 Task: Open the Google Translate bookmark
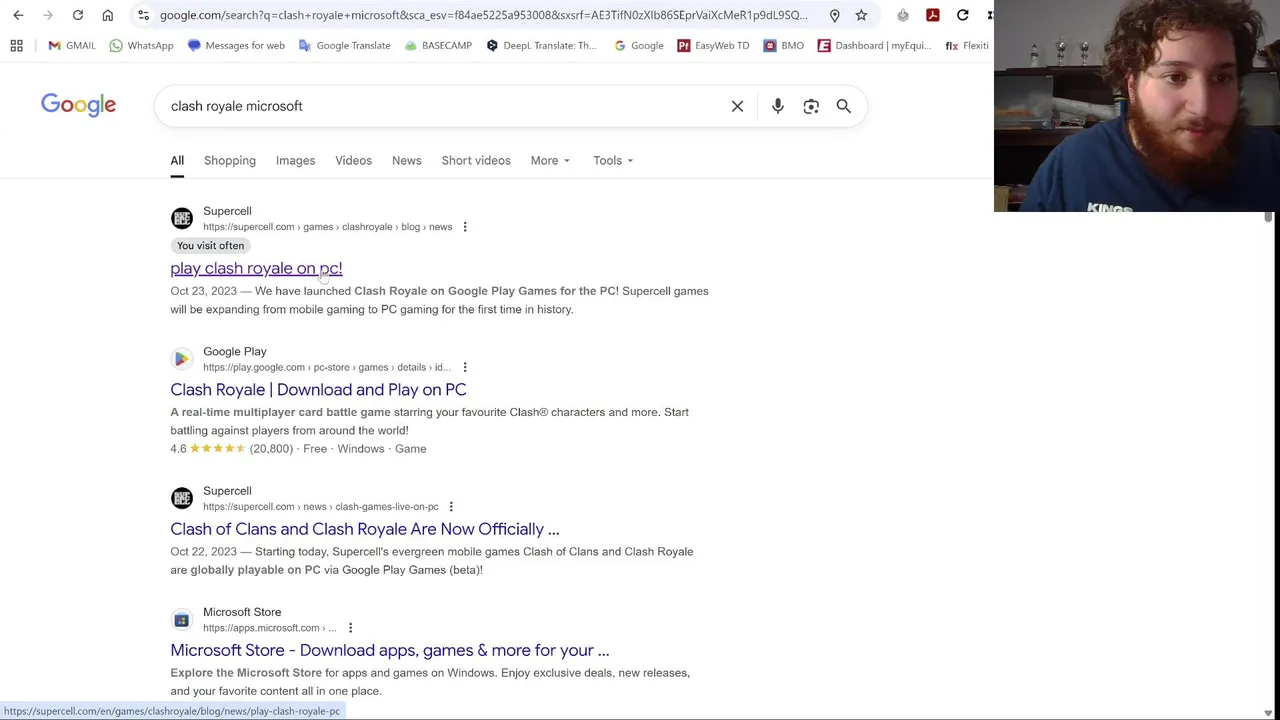coord(344,45)
